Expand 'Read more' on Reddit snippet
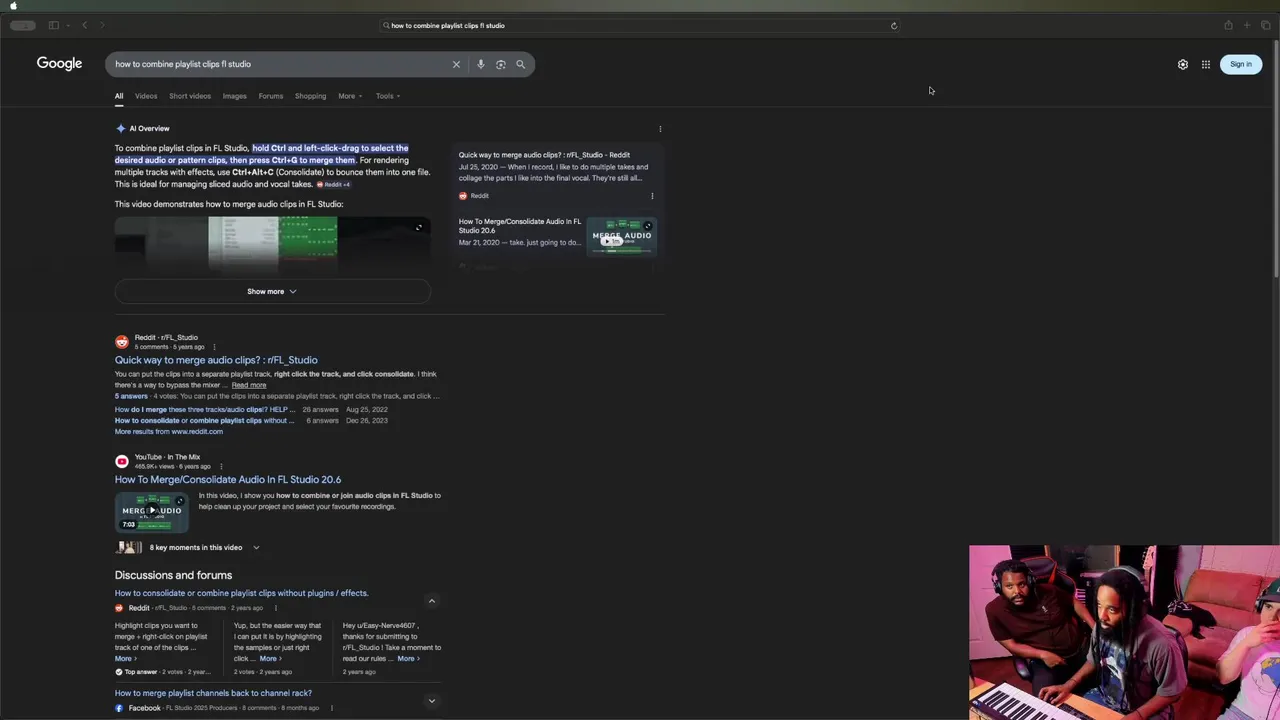Viewport: 1280px width, 720px height. [249, 385]
